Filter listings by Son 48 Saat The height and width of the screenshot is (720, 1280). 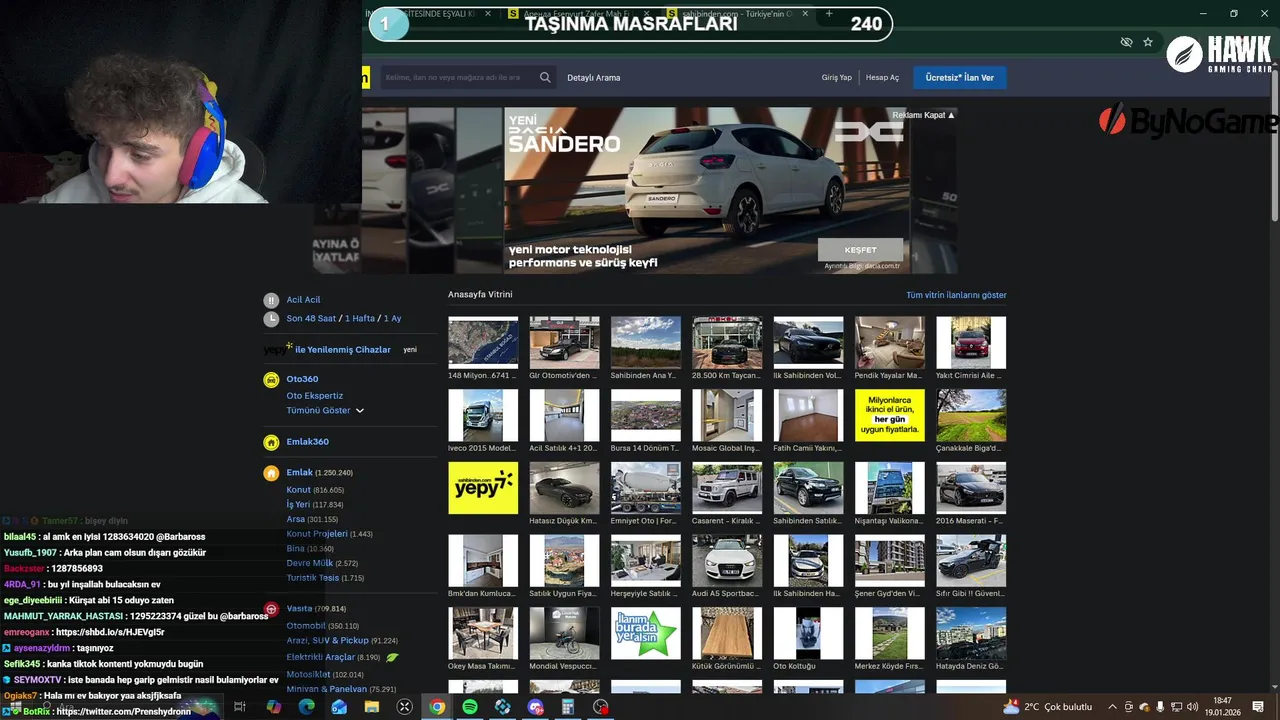point(311,319)
